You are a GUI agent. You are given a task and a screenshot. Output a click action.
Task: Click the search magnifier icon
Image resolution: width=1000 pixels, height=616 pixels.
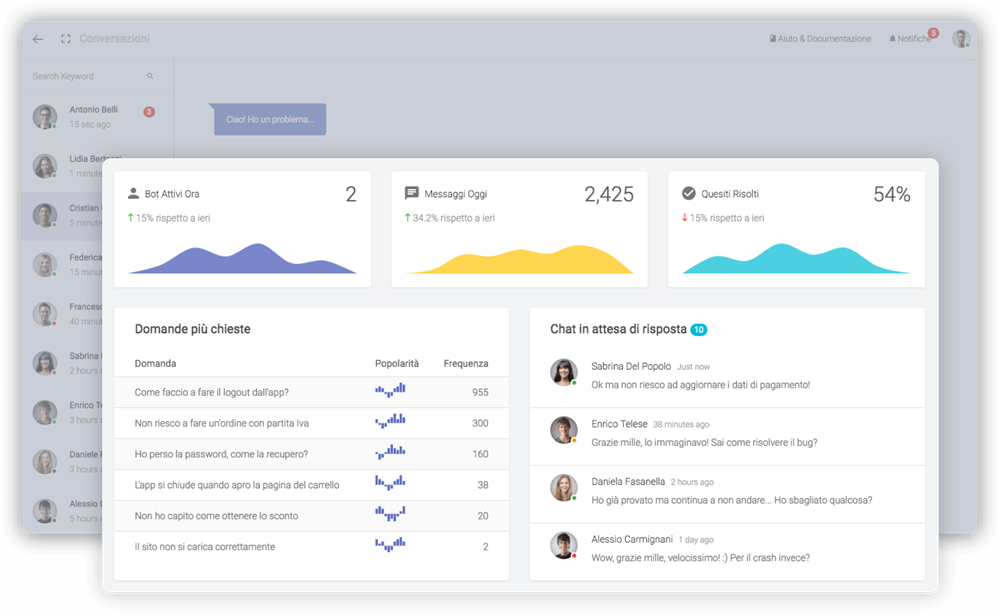click(150, 76)
